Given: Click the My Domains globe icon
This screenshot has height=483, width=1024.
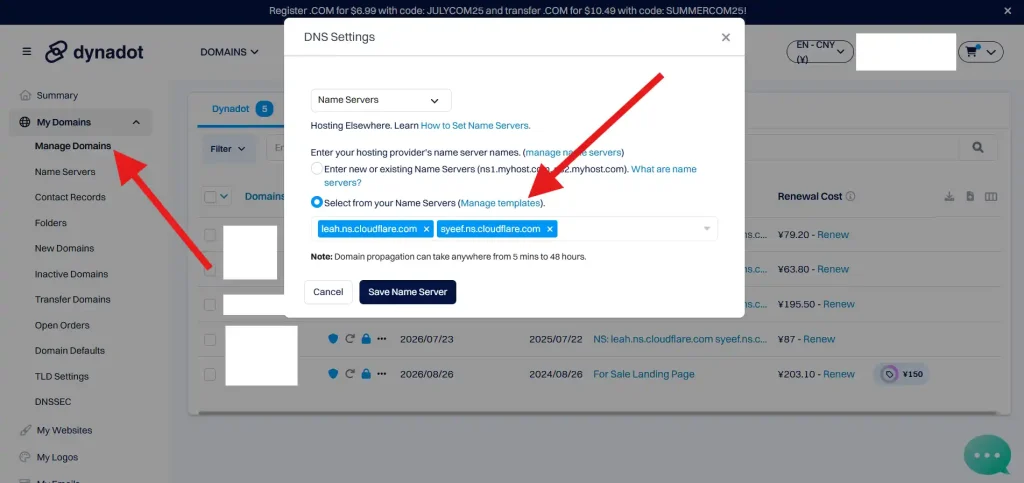Looking at the screenshot, I should (x=25, y=122).
